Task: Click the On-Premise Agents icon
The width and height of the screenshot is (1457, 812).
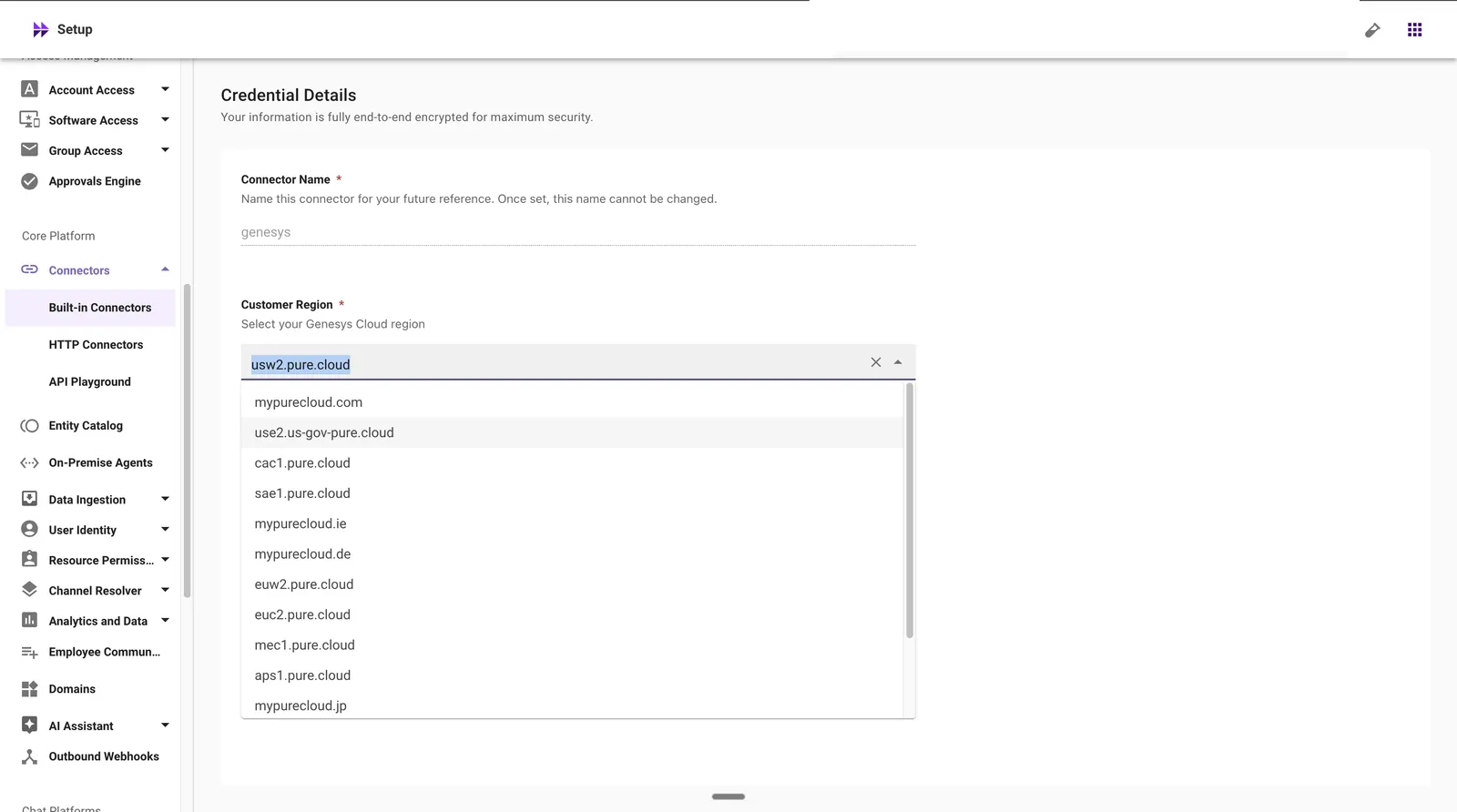Action: [x=29, y=462]
